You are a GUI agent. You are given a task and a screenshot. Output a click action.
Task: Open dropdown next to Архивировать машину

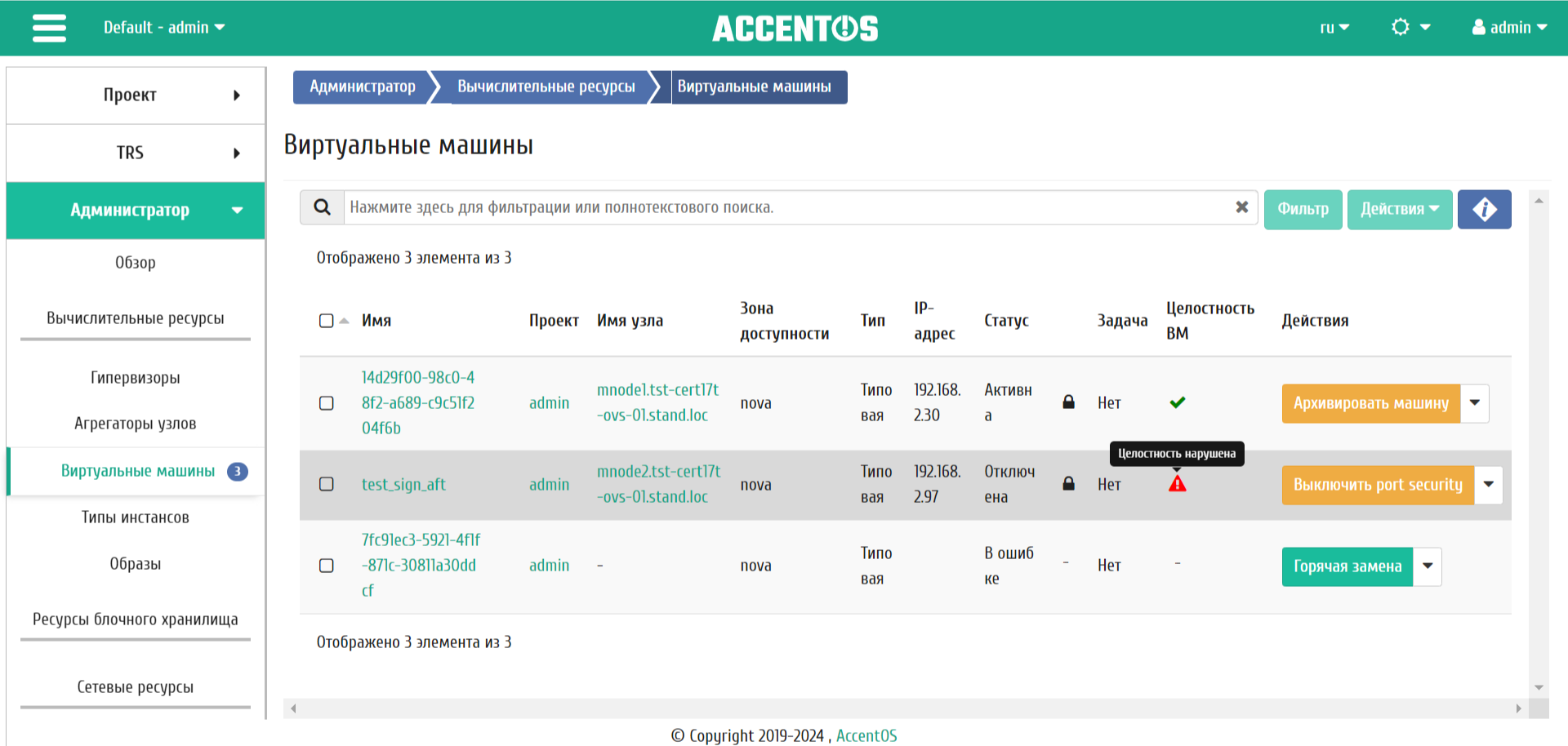(x=1475, y=403)
